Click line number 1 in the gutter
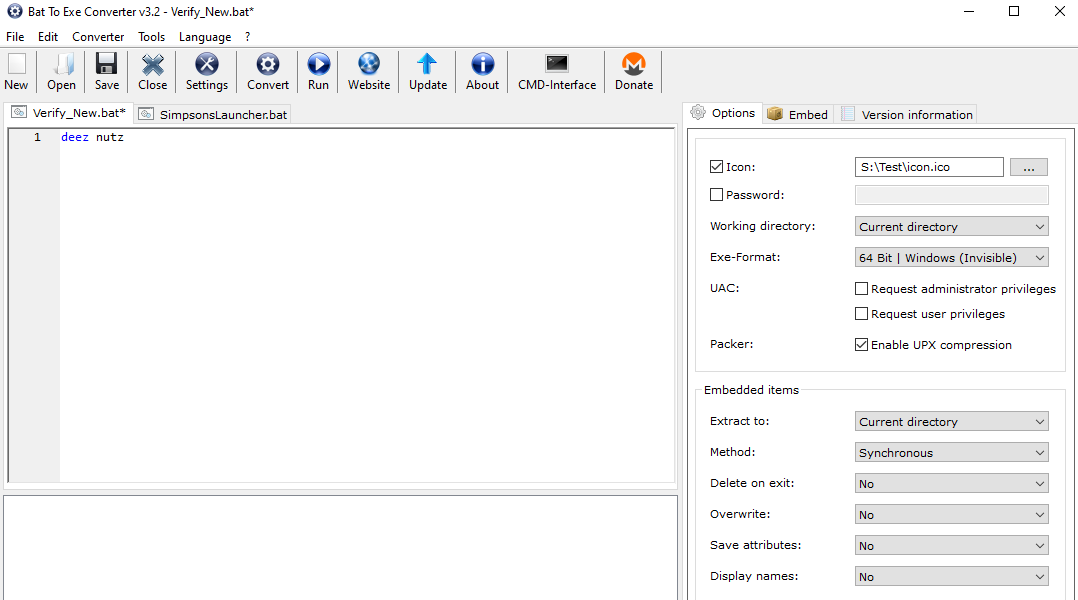 pos(37,137)
